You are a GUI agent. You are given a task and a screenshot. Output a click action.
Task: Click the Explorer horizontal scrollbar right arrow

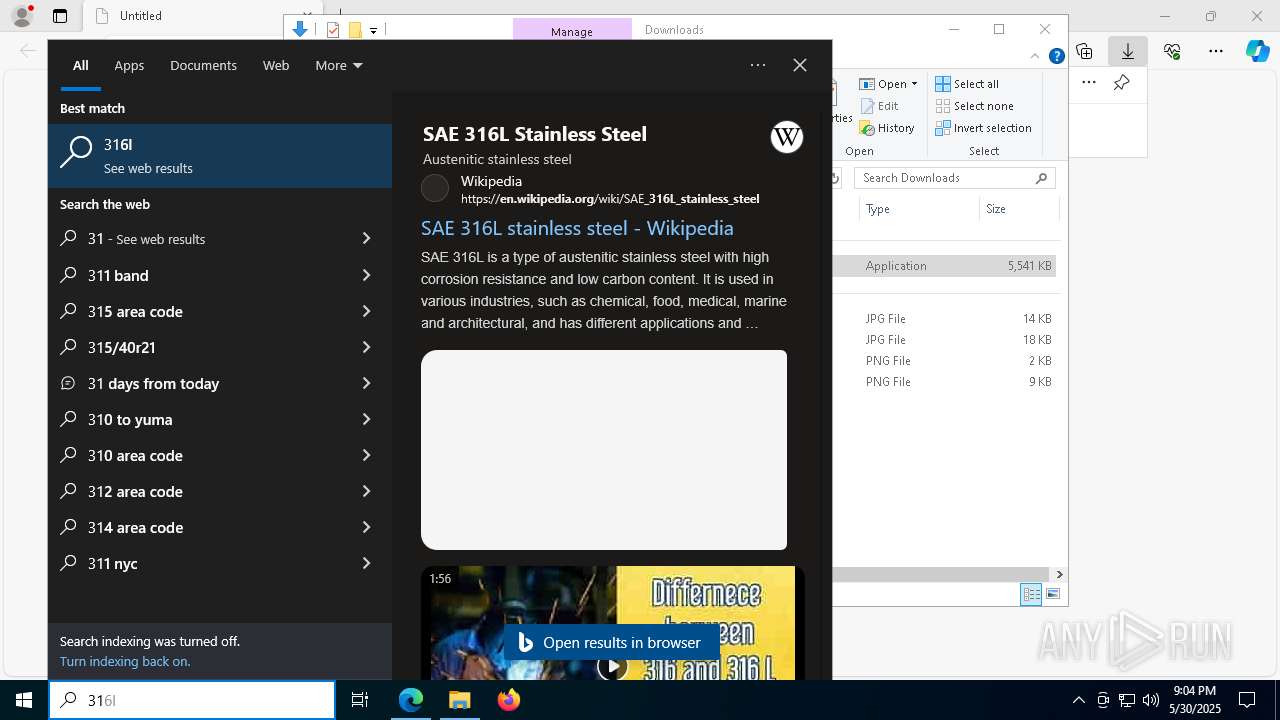click(x=1059, y=575)
